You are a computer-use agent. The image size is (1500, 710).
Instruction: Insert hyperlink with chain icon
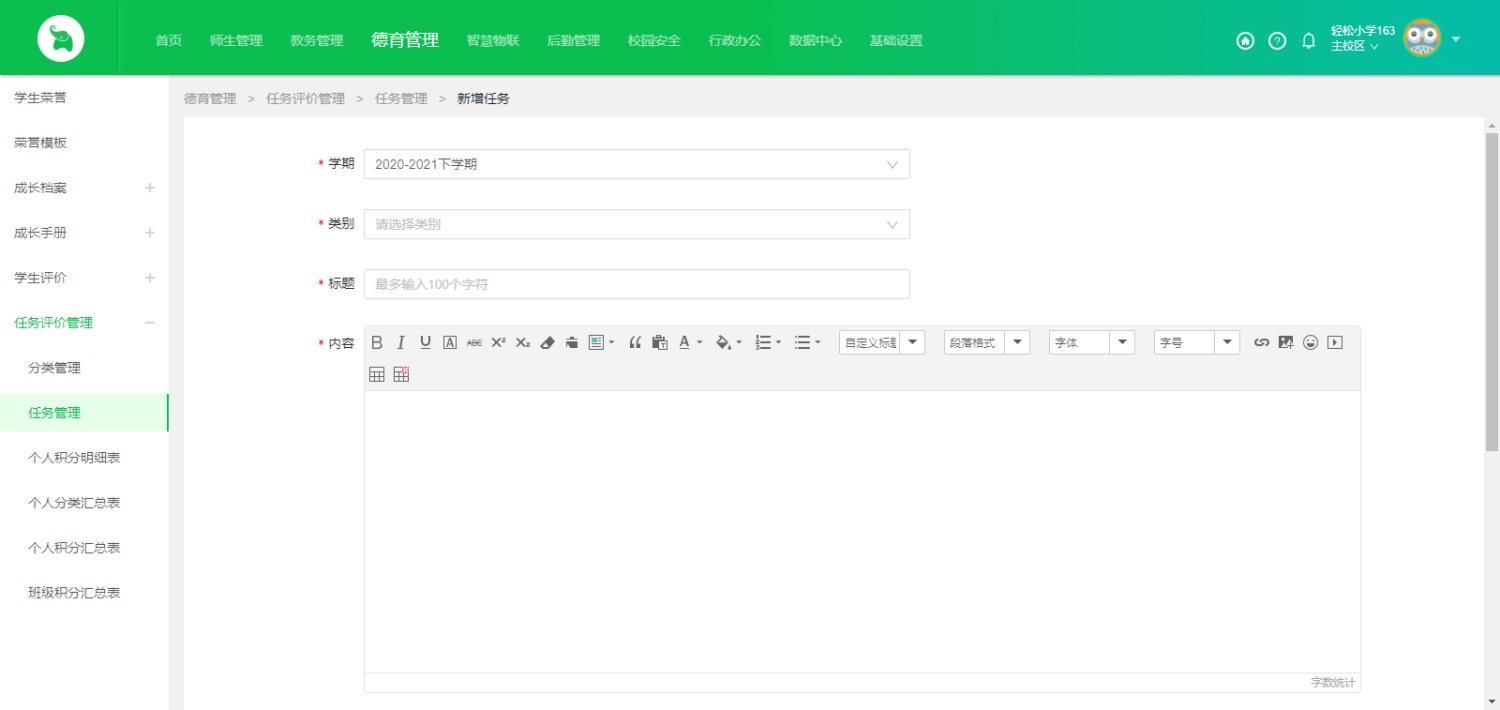tap(1262, 342)
